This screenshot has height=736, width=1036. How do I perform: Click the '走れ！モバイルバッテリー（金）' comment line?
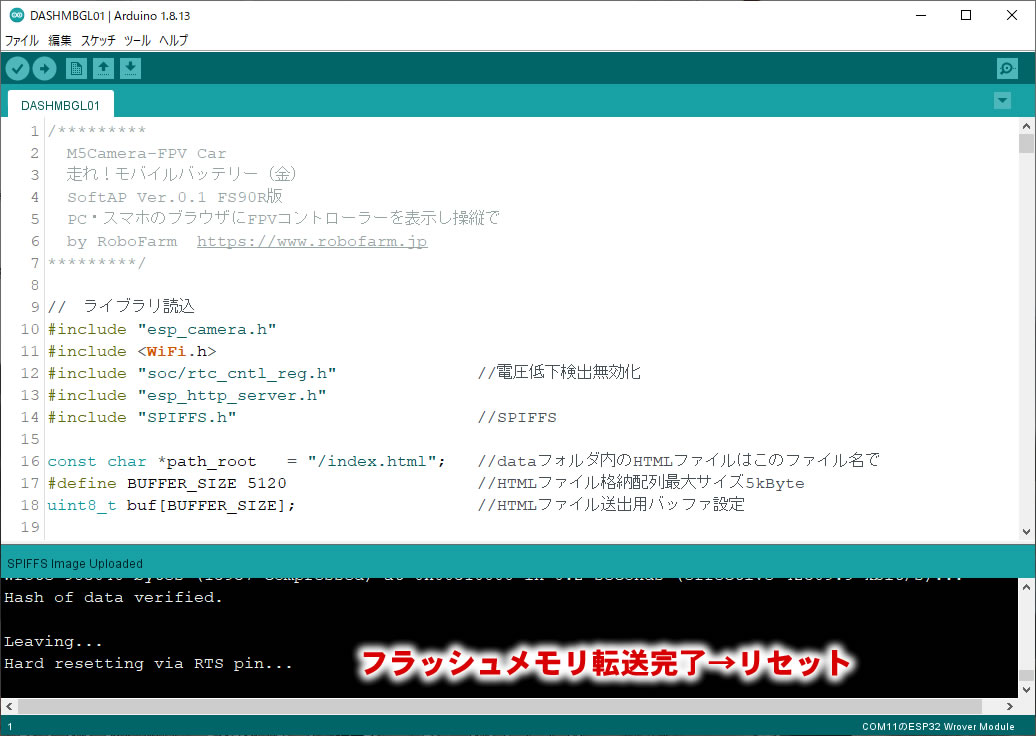181,174
